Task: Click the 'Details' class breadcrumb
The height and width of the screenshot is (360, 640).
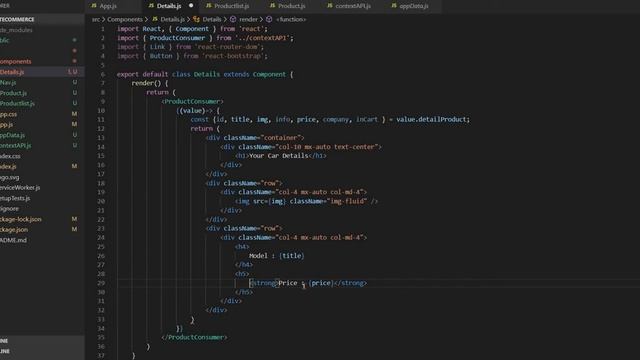Action: [x=212, y=19]
